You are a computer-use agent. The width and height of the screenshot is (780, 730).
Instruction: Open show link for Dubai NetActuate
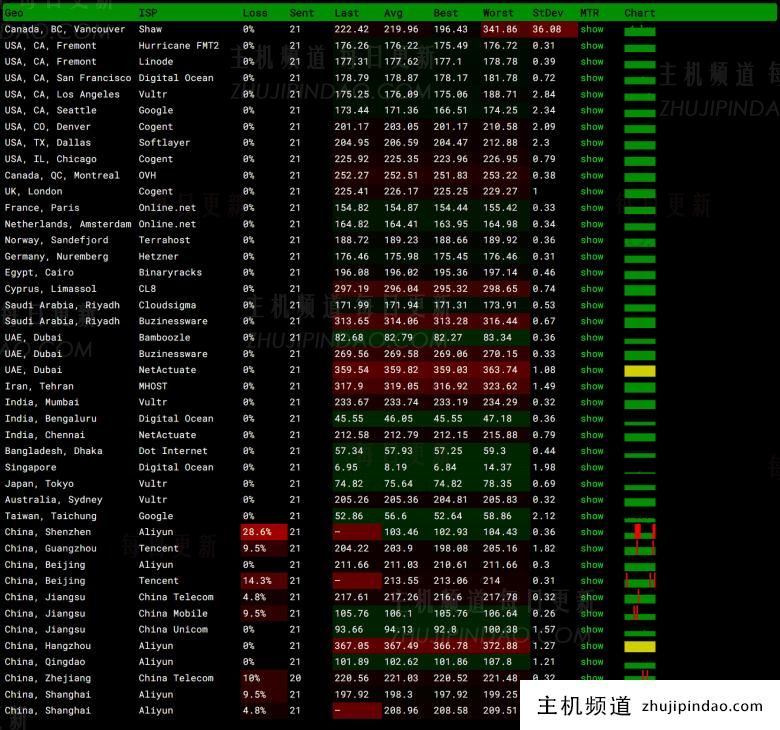[591, 370]
